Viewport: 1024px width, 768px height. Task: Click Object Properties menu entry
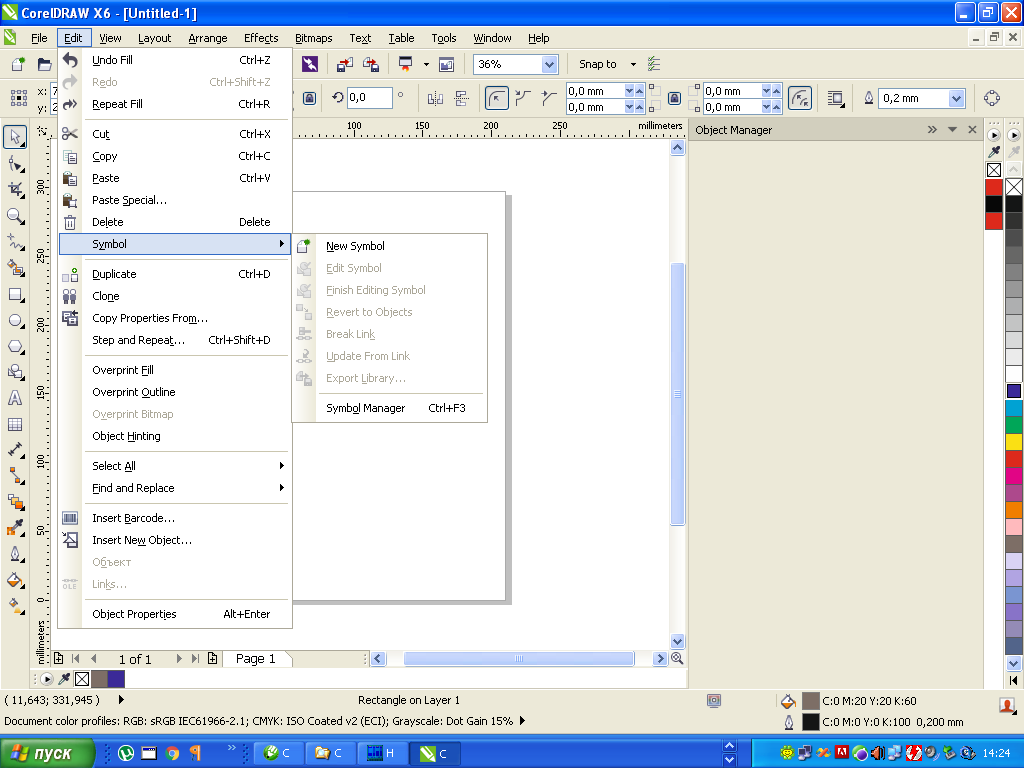point(175,614)
